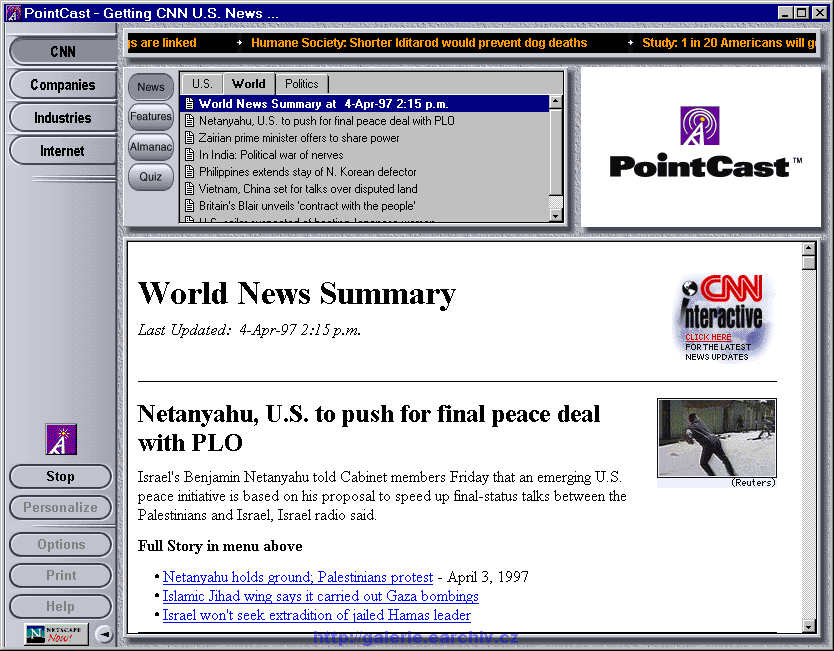Click the Reuters news photo

click(x=716, y=438)
